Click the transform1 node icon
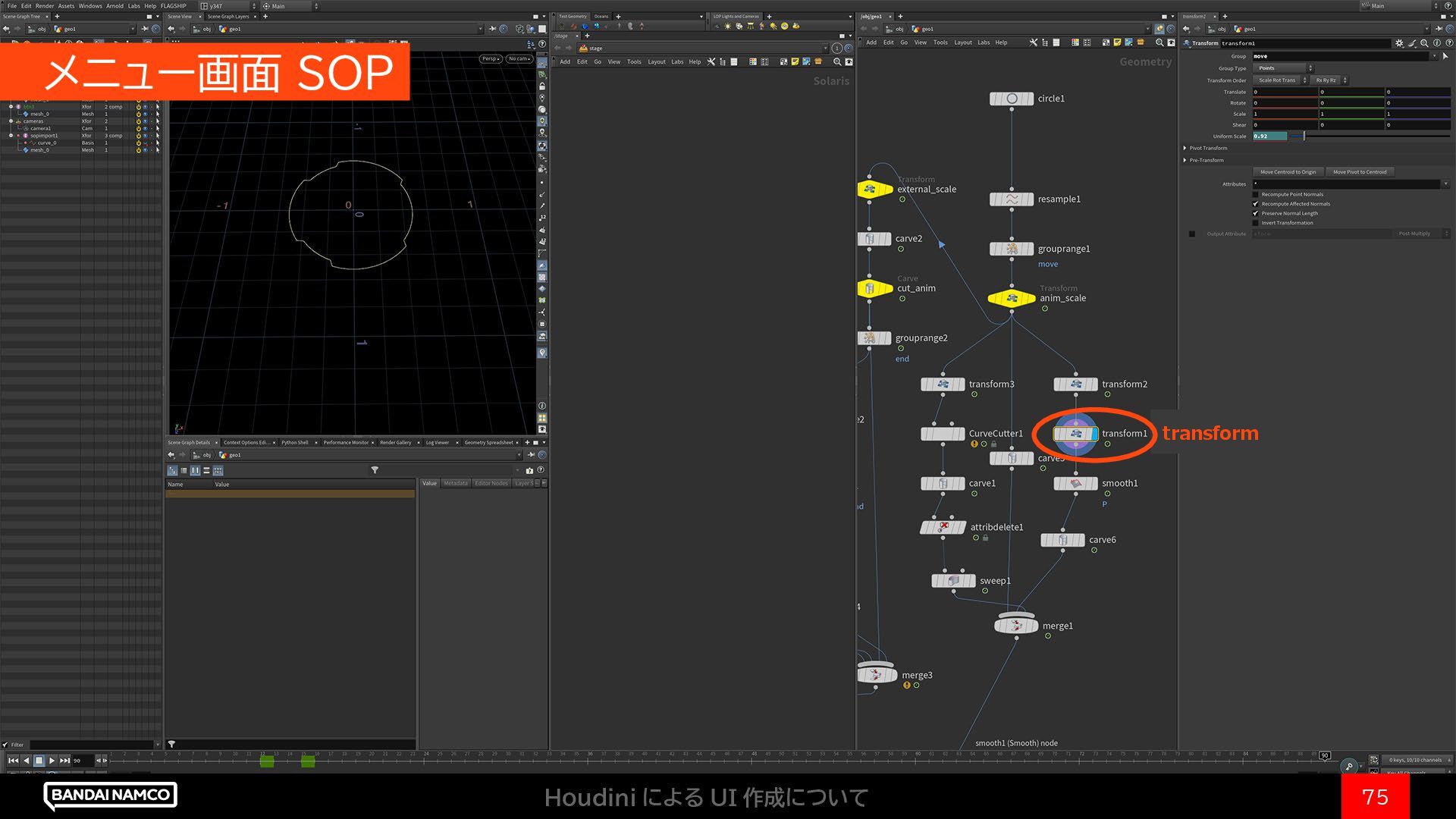 coord(1075,434)
